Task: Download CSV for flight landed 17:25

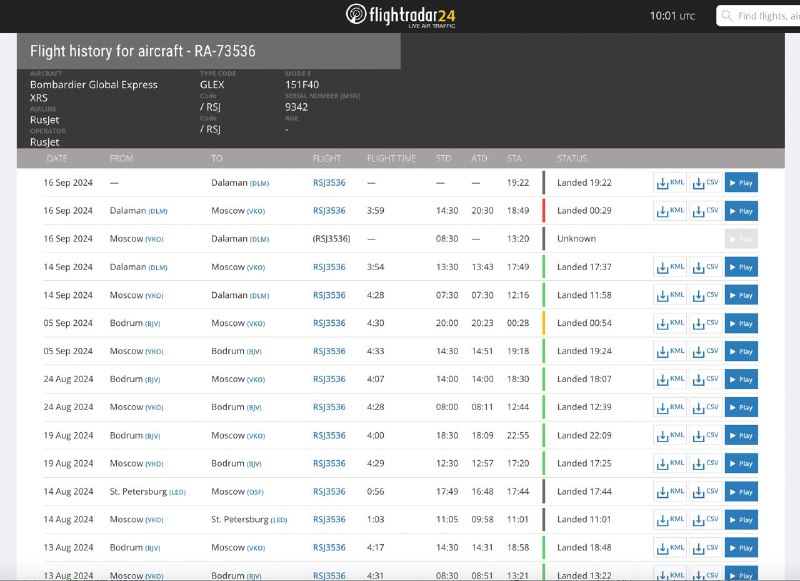Action: 706,463
